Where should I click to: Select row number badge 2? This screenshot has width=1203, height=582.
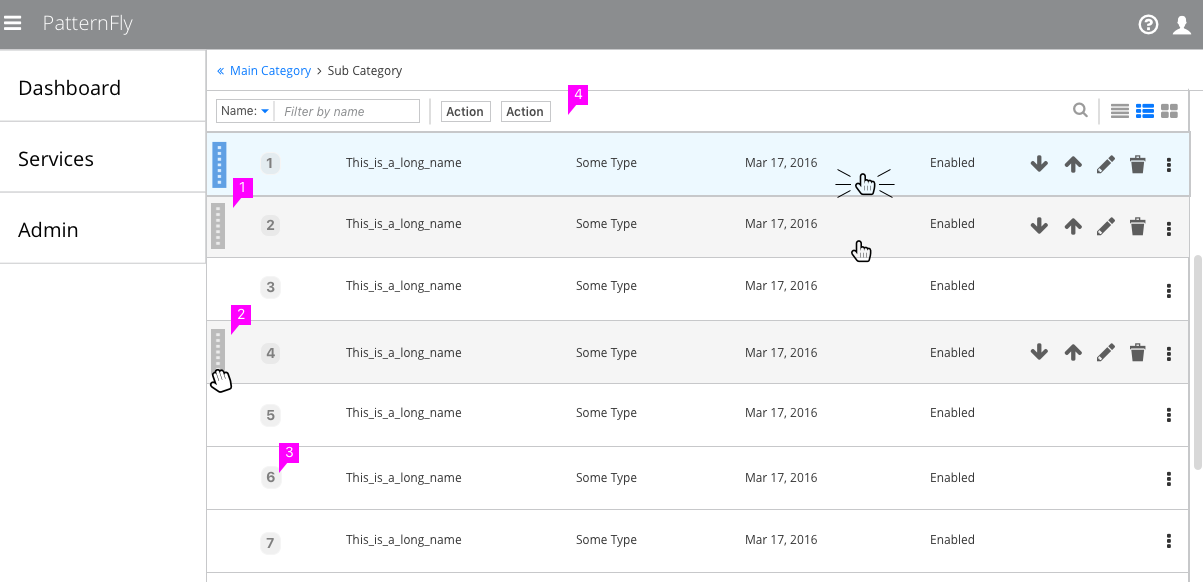tap(270, 225)
